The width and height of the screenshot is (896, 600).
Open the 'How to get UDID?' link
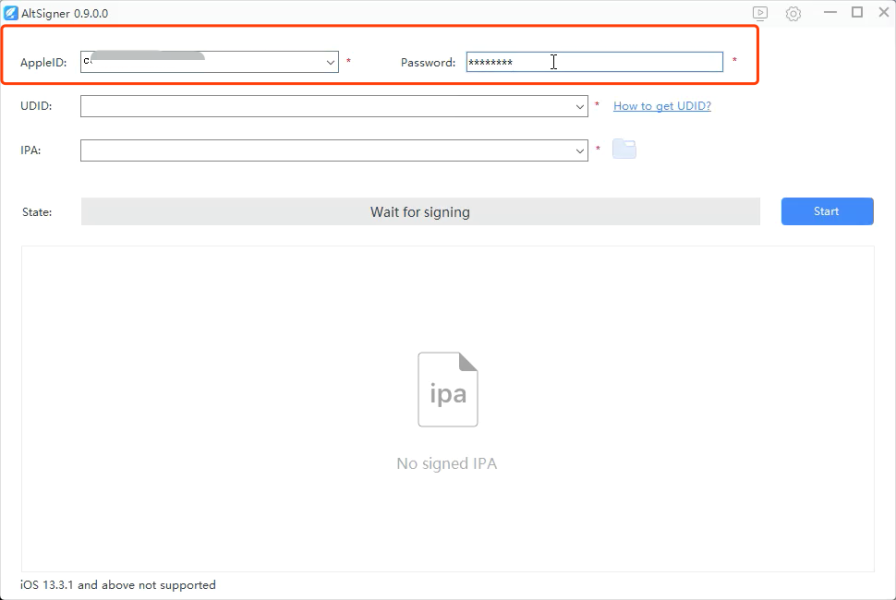tap(662, 106)
